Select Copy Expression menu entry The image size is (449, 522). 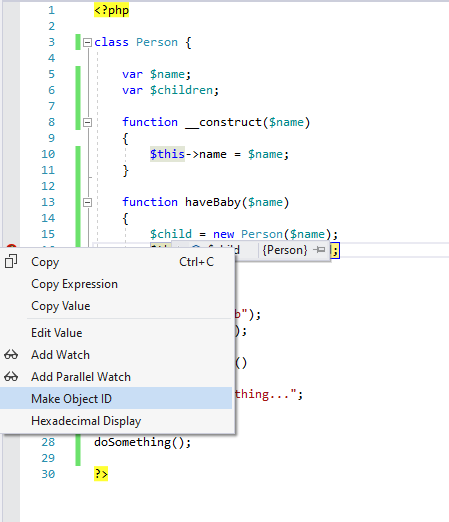[116, 284]
